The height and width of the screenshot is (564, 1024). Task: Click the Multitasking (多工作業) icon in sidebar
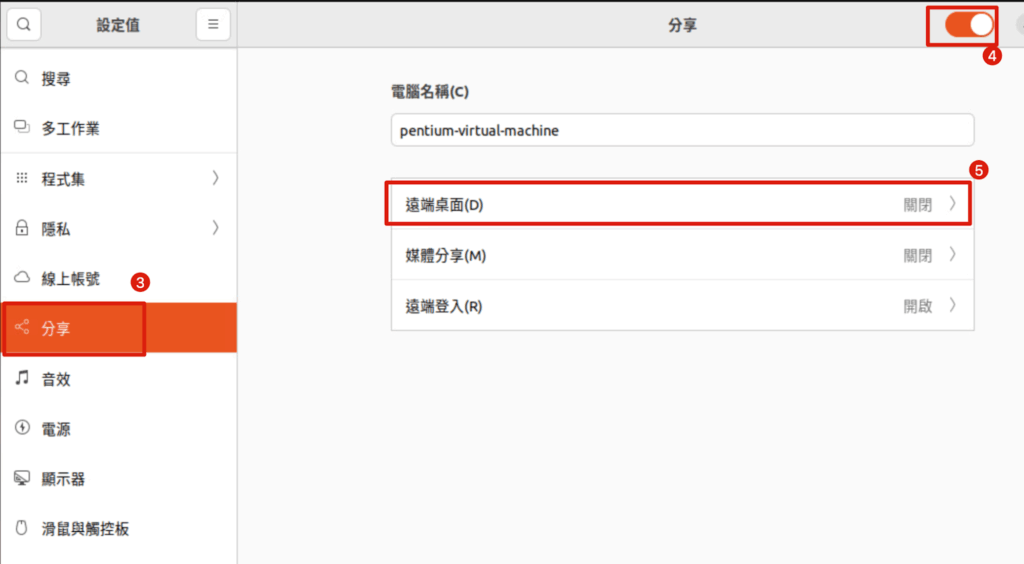point(22,128)
